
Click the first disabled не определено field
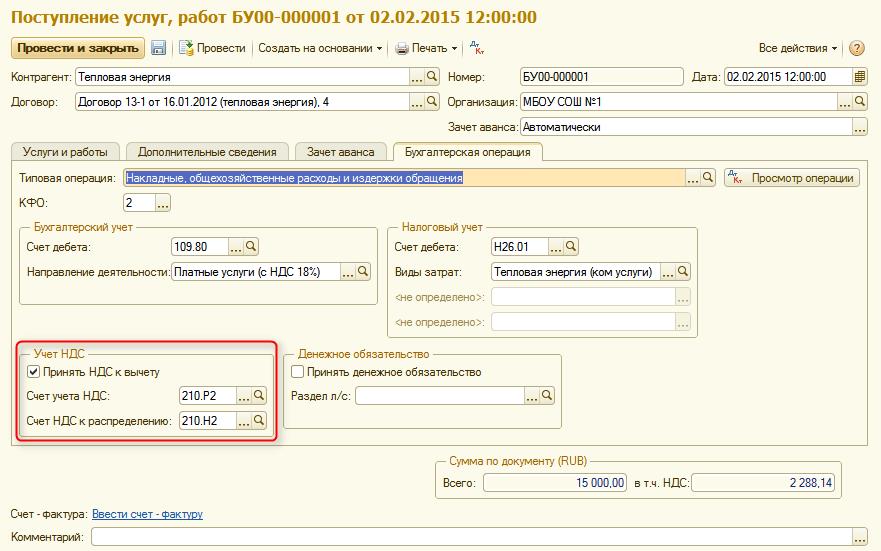click(583, 297)
